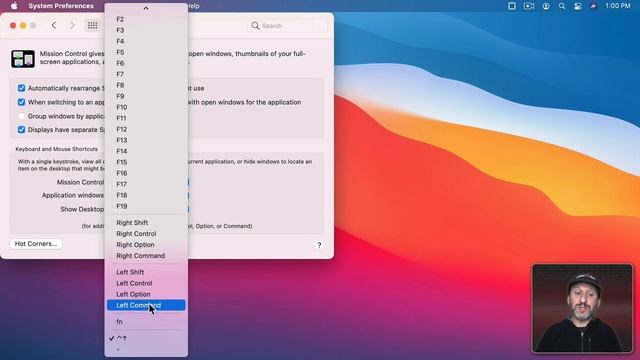
Task: Toggle When switching to an application checkbox
Action: coord(21,102)
